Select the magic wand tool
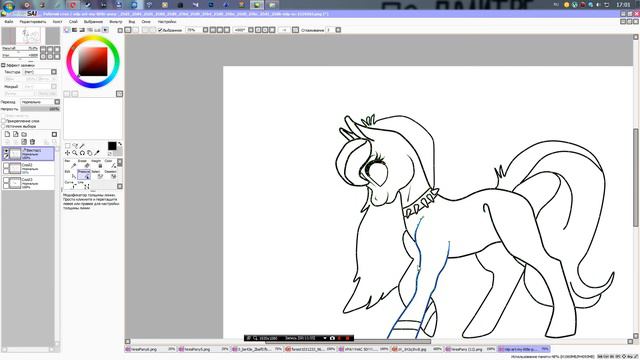The image size is (640, 360). click(x=82, y=146)
